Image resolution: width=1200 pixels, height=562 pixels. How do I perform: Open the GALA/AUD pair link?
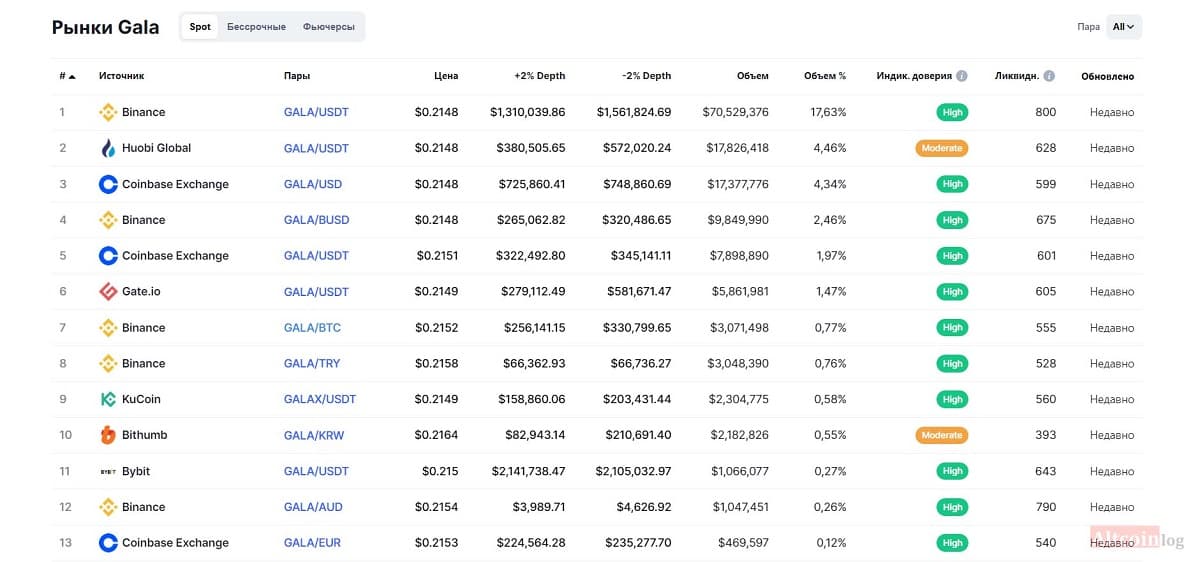point(313,507)
